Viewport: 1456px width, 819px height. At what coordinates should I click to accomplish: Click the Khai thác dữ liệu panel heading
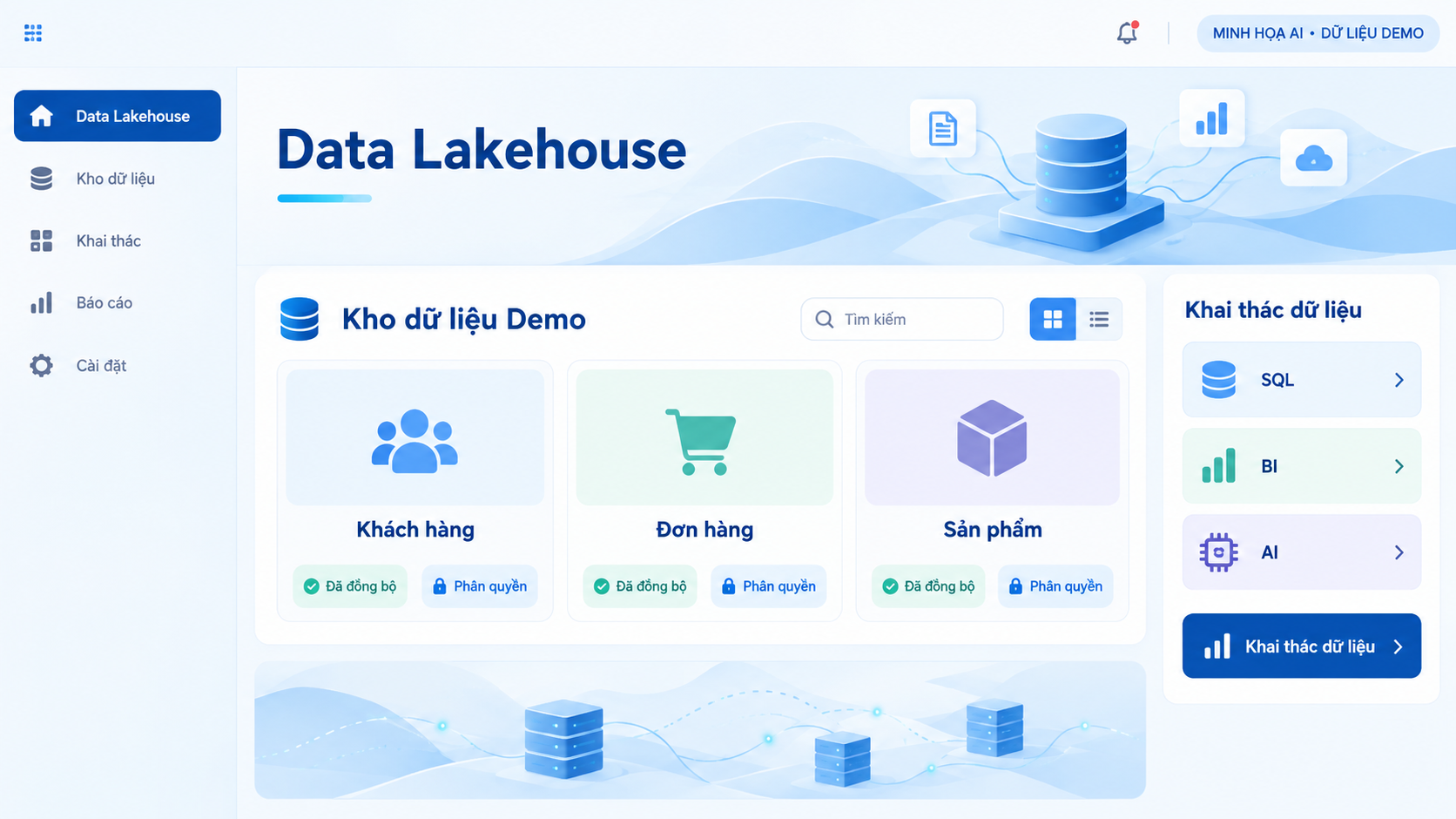1273,310
